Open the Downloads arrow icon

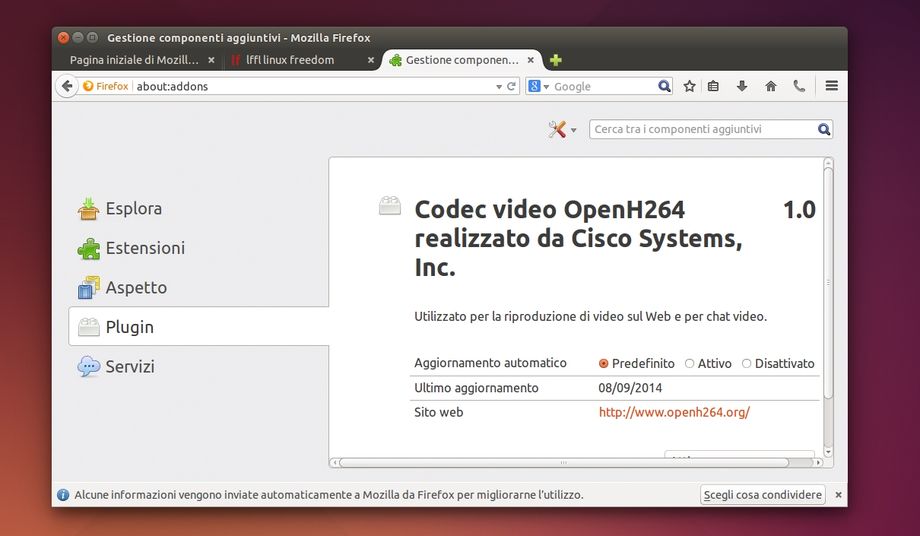point(742,86)
